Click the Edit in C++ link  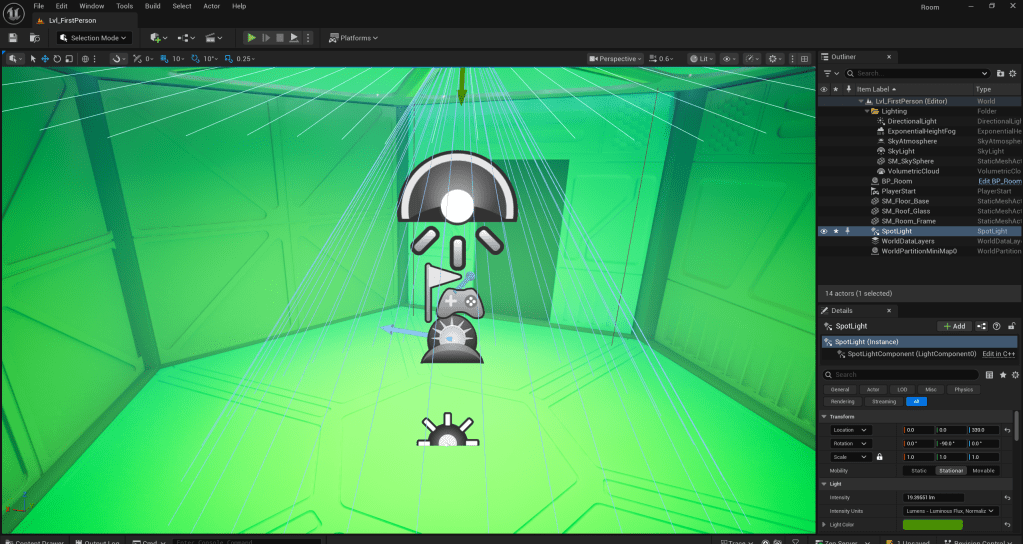(x=998, y=354)
